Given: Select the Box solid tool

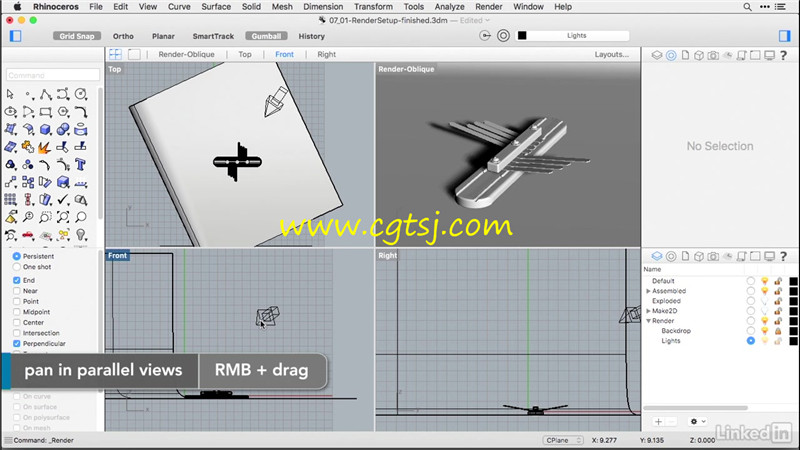Looking at the screenshot, I should tap(45, 130).
